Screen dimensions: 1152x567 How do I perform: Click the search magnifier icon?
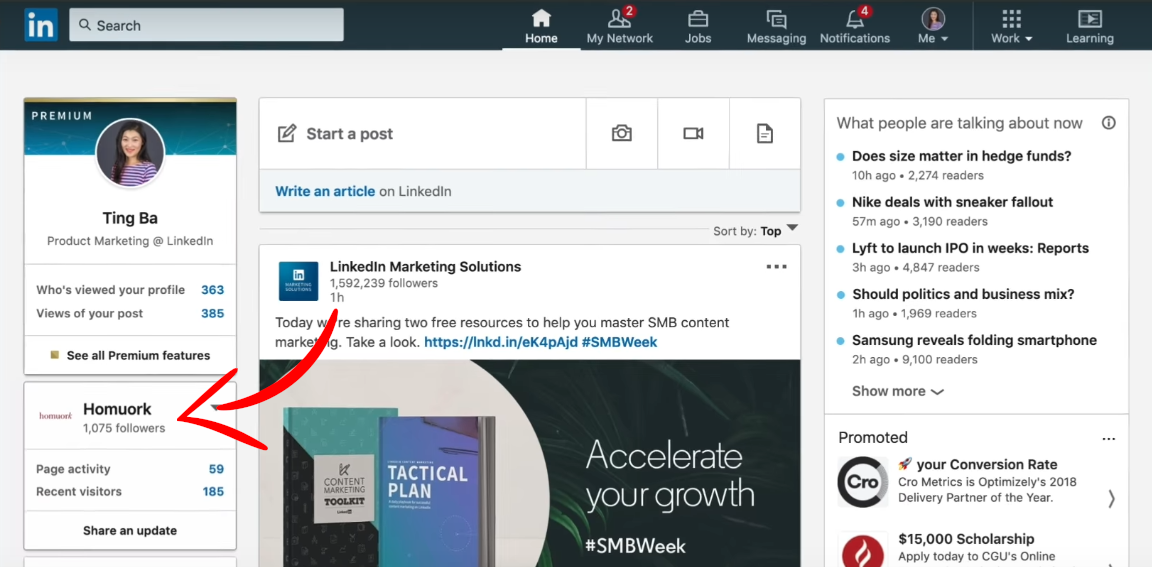click(x=85, y=25)
